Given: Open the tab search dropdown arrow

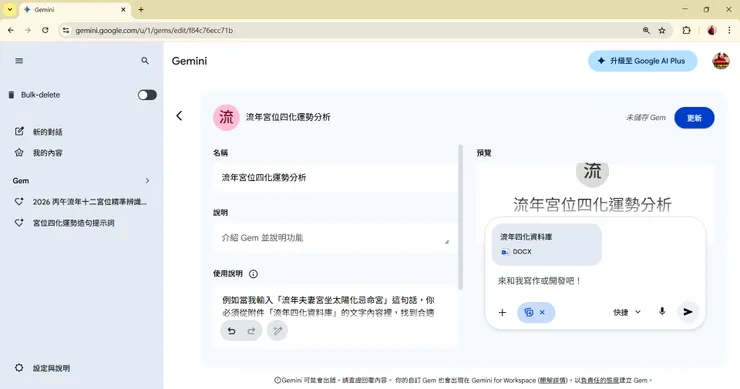Looking at the screenshot, I should [x=9, y=9].
